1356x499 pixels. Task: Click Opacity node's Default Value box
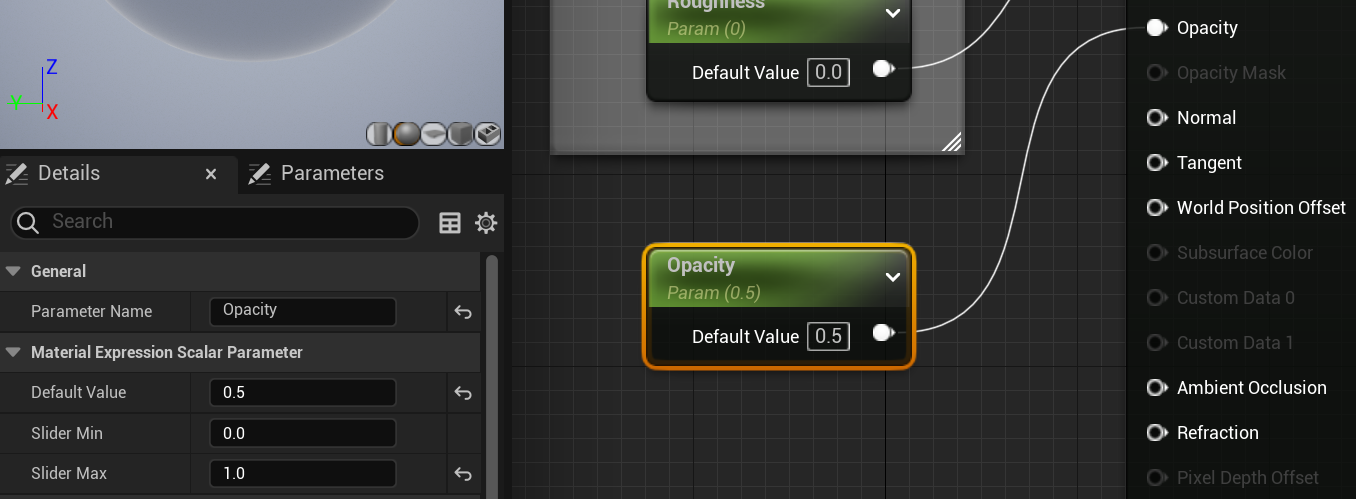pyautogui.click(x=828, y=337)
